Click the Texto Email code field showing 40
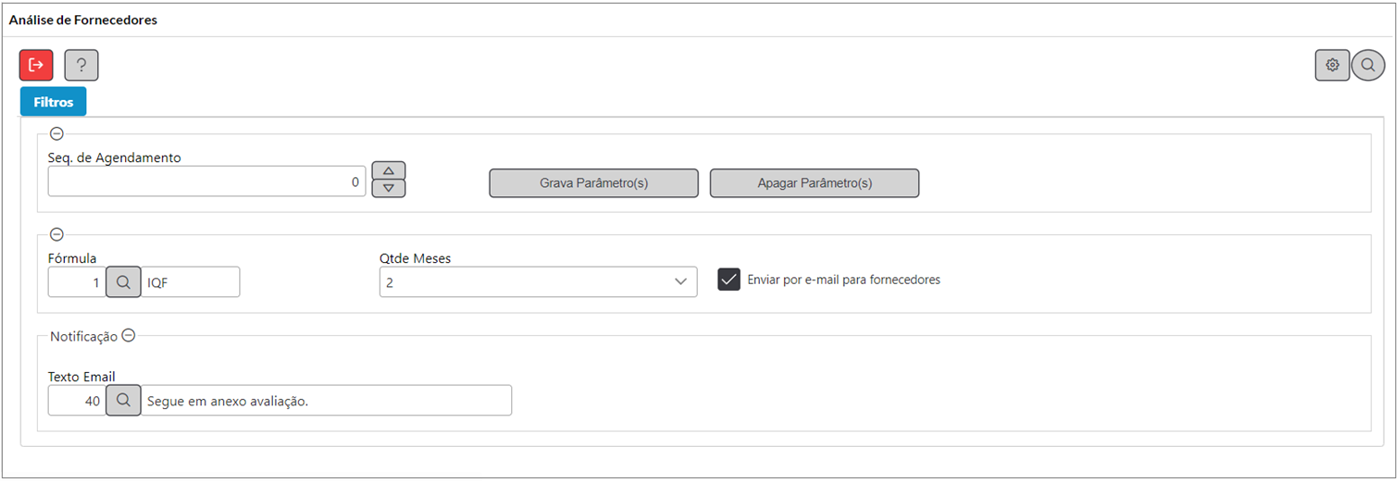This screenshot has width=1398, height=481. click(x=77, y=401)
